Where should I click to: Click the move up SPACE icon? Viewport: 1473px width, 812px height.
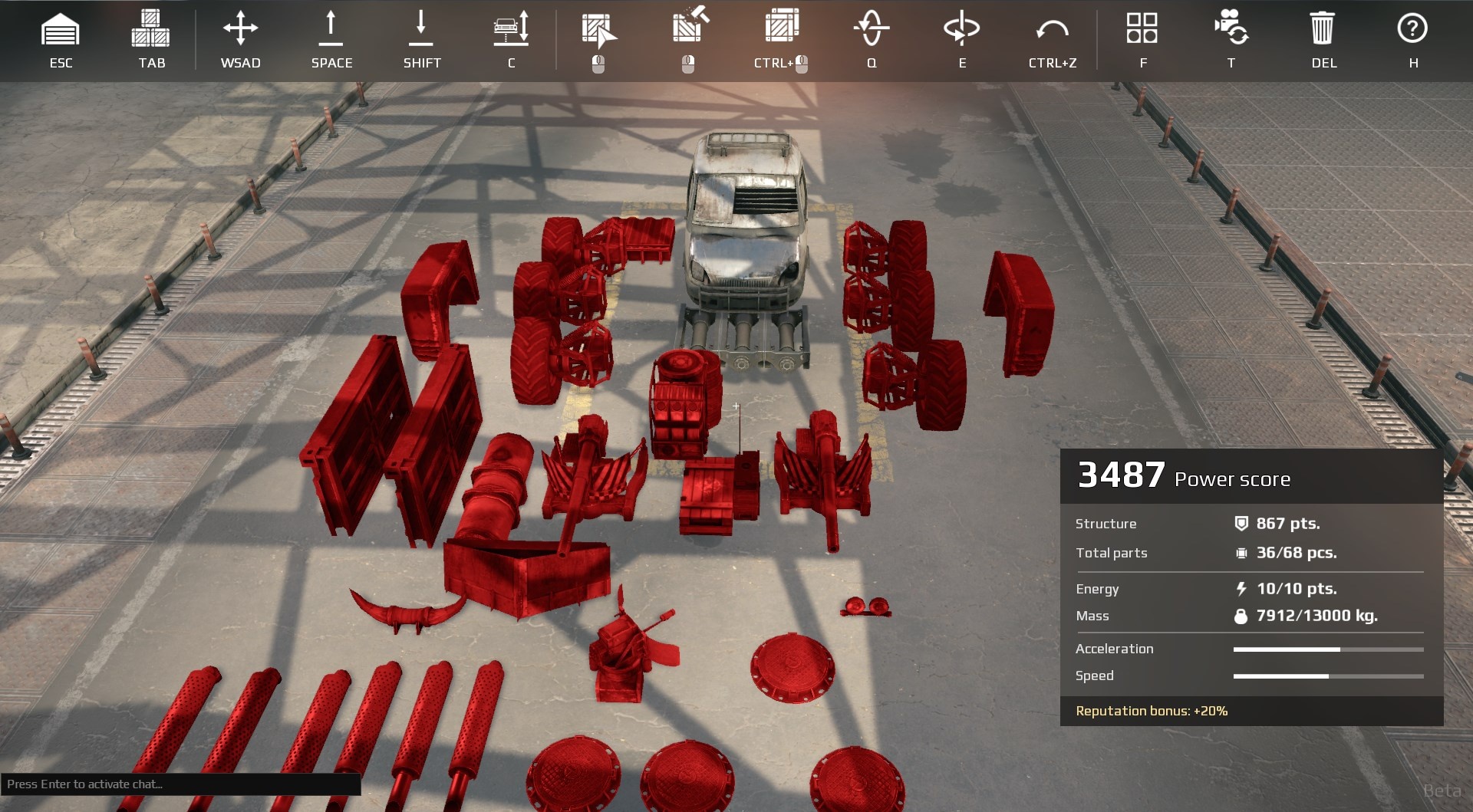pos(331,29)
